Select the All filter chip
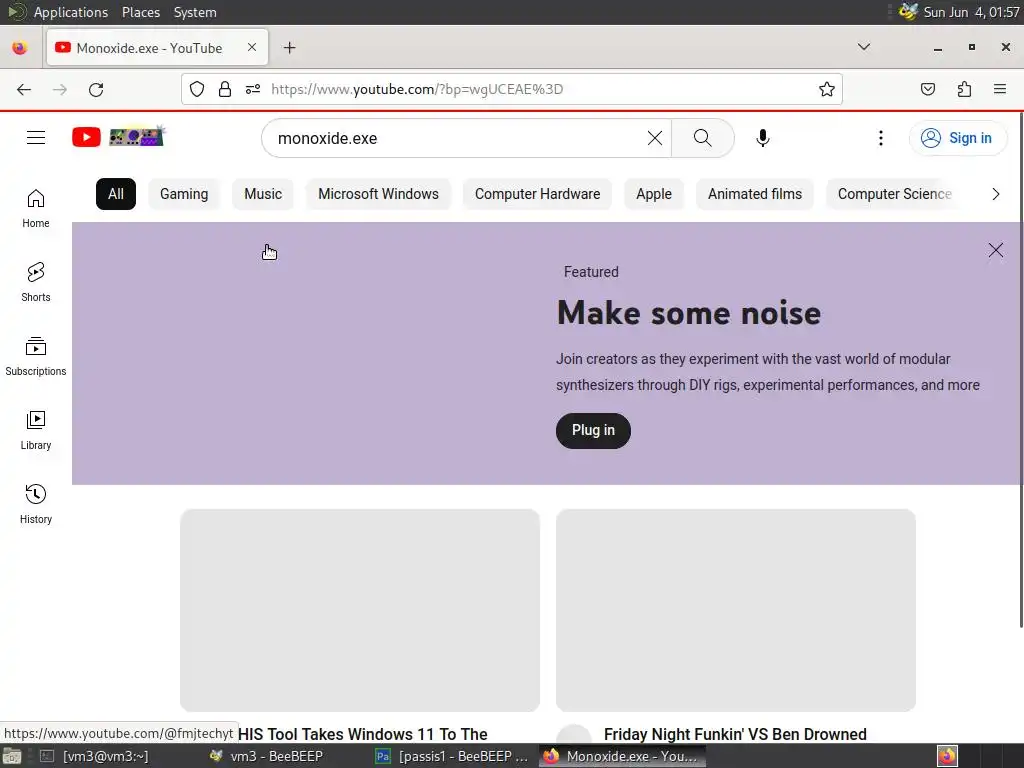 click(116, 194)
